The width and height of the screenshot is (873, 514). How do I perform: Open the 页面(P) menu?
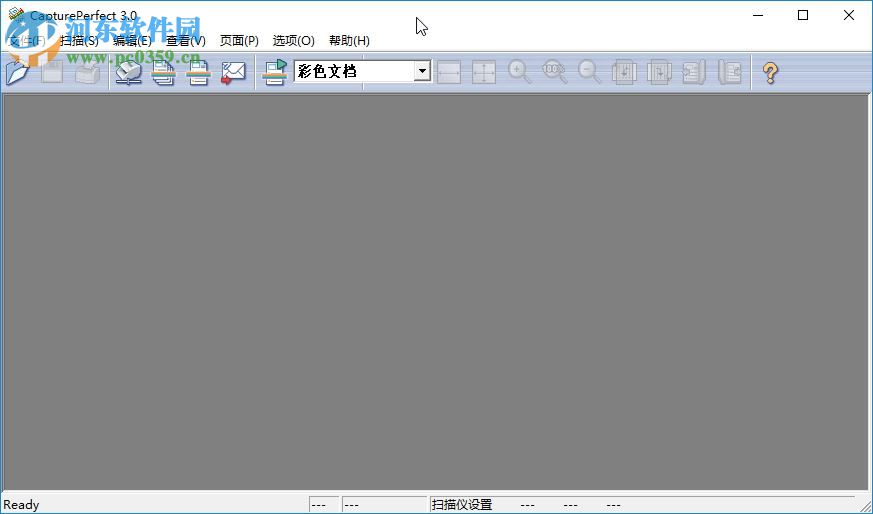[239, 41]
